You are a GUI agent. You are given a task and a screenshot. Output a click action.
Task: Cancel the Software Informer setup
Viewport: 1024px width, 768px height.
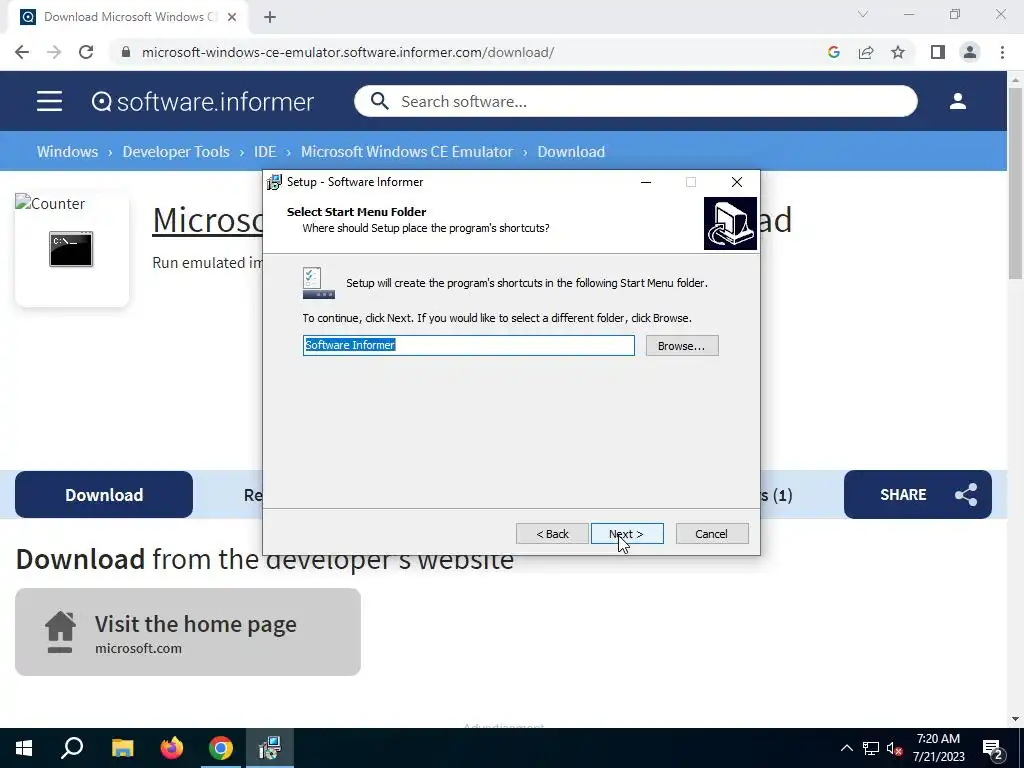(712, 534)
